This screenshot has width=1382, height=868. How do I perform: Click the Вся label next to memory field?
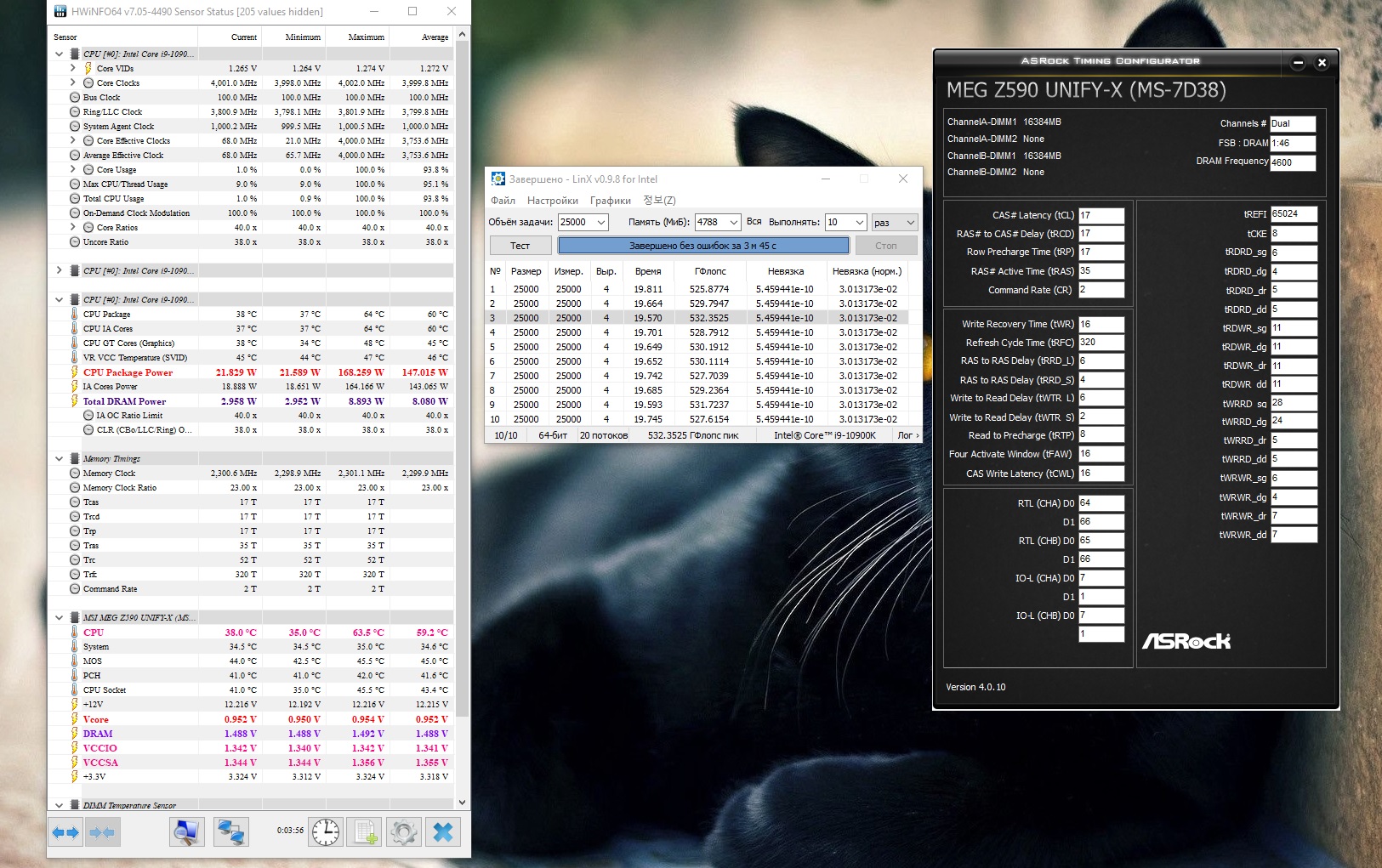tap(754, 222)
